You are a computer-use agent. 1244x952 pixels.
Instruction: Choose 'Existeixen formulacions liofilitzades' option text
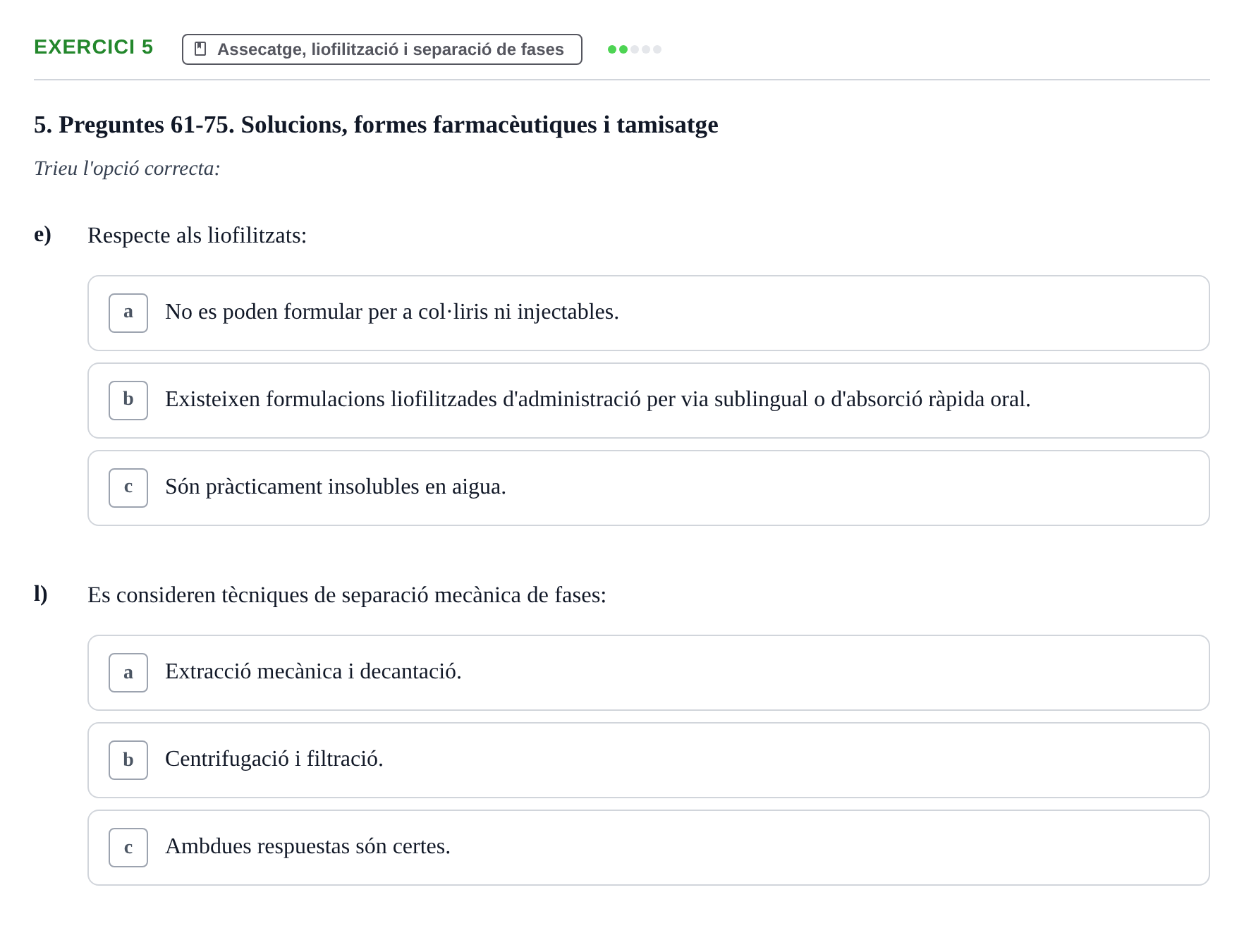point(597,399)
